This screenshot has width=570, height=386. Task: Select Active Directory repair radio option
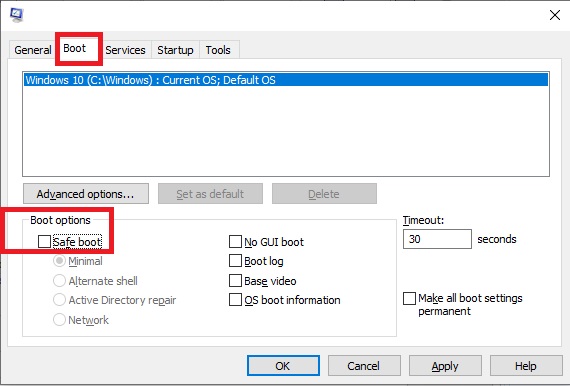click(59, 300)
